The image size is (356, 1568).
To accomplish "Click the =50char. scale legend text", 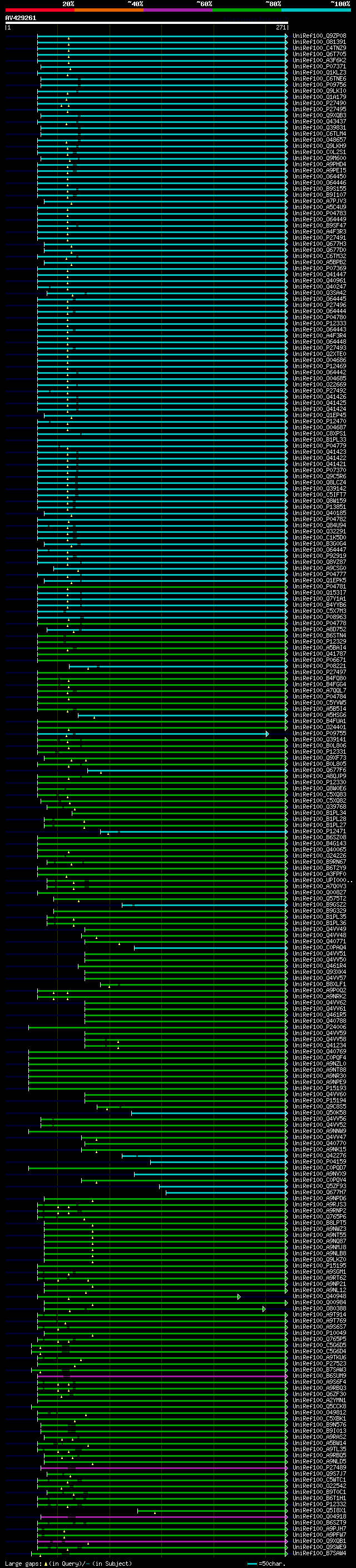I will (272, 1563).
